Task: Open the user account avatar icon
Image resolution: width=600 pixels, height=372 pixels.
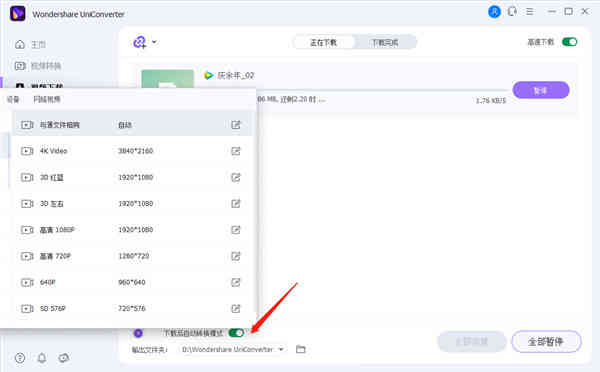Action: (494, 12)
